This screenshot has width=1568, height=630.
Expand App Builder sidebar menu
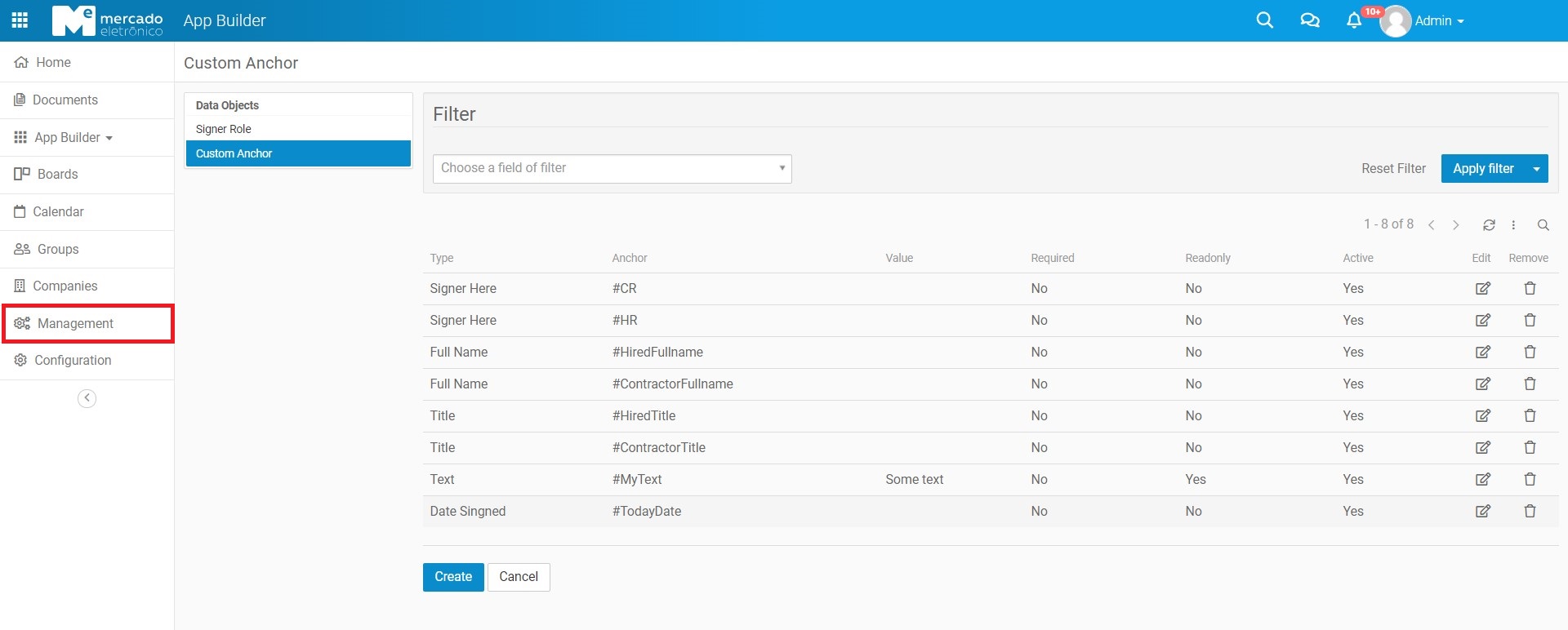[x=73, y=138]
